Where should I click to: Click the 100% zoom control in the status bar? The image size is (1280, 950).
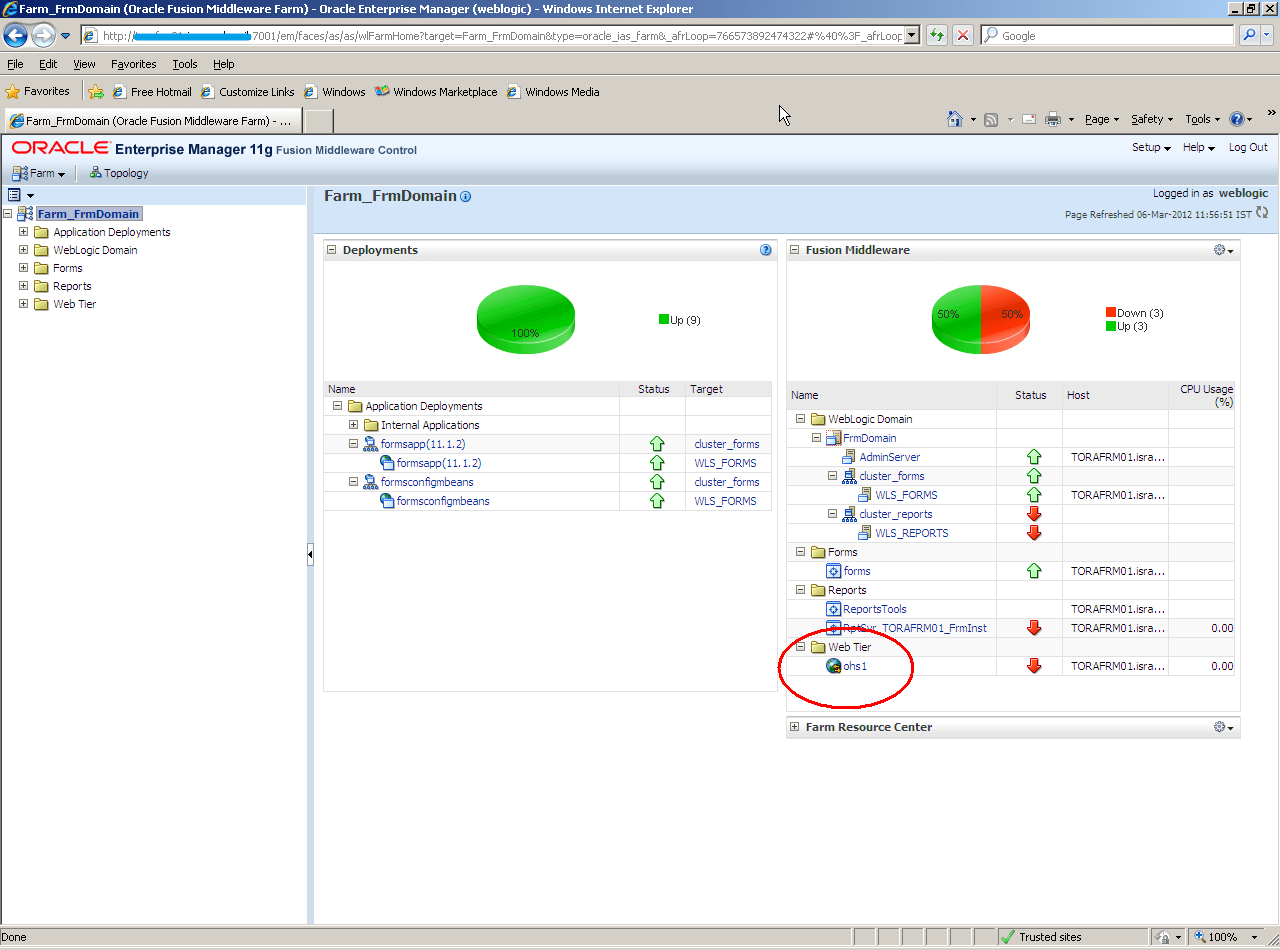pyautogui.click(x=1222, y=936)
